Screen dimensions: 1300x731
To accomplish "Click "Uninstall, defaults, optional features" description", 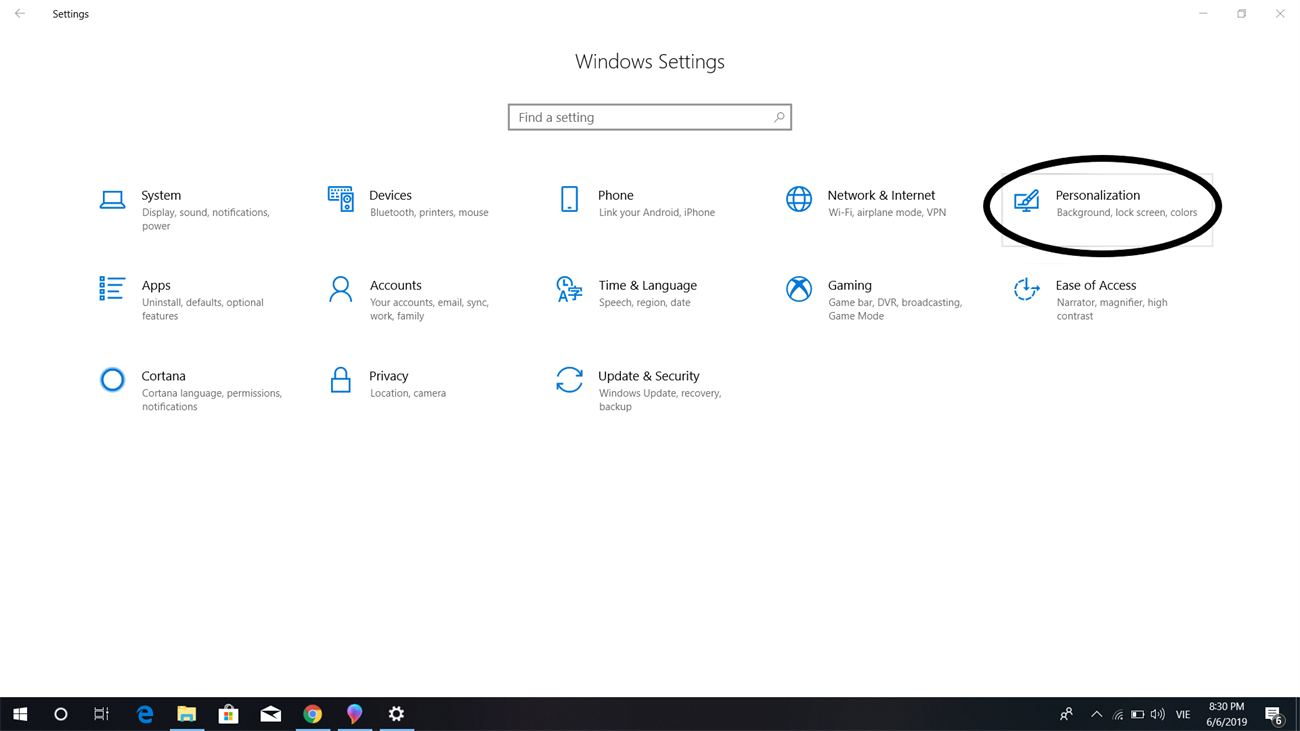I will point(203,309).
